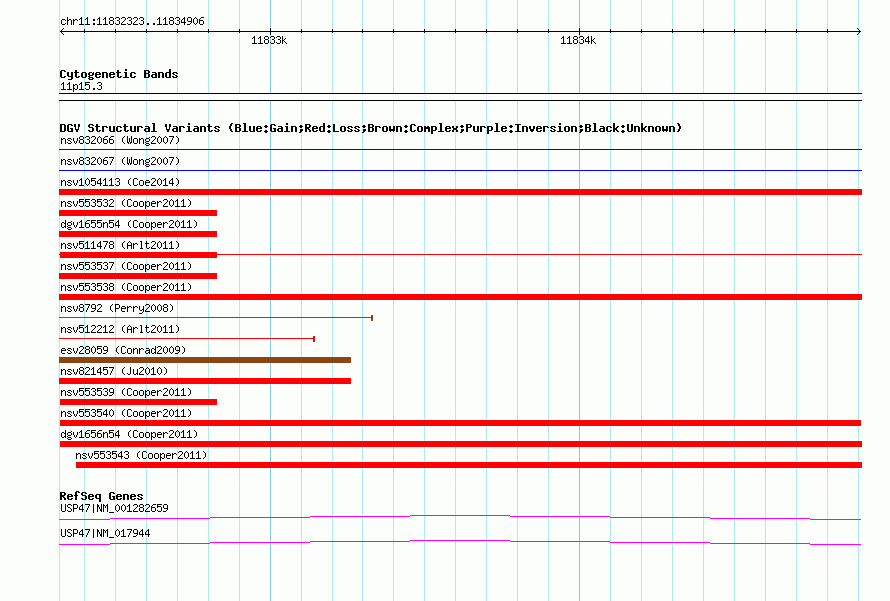Image resolution: width=890 pixels, height=601 pixels.
Task: Select the thin red line of nsv512212
Action: click(187, 339)
